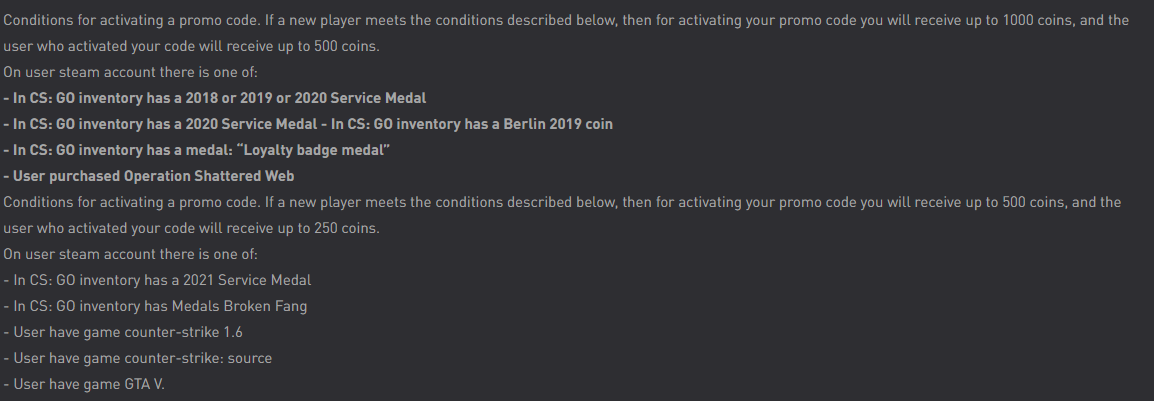Click the first 'Conditions for activating a promo code' paragraph
This screenshot has height=401, width=1154.
pos(566,33)
